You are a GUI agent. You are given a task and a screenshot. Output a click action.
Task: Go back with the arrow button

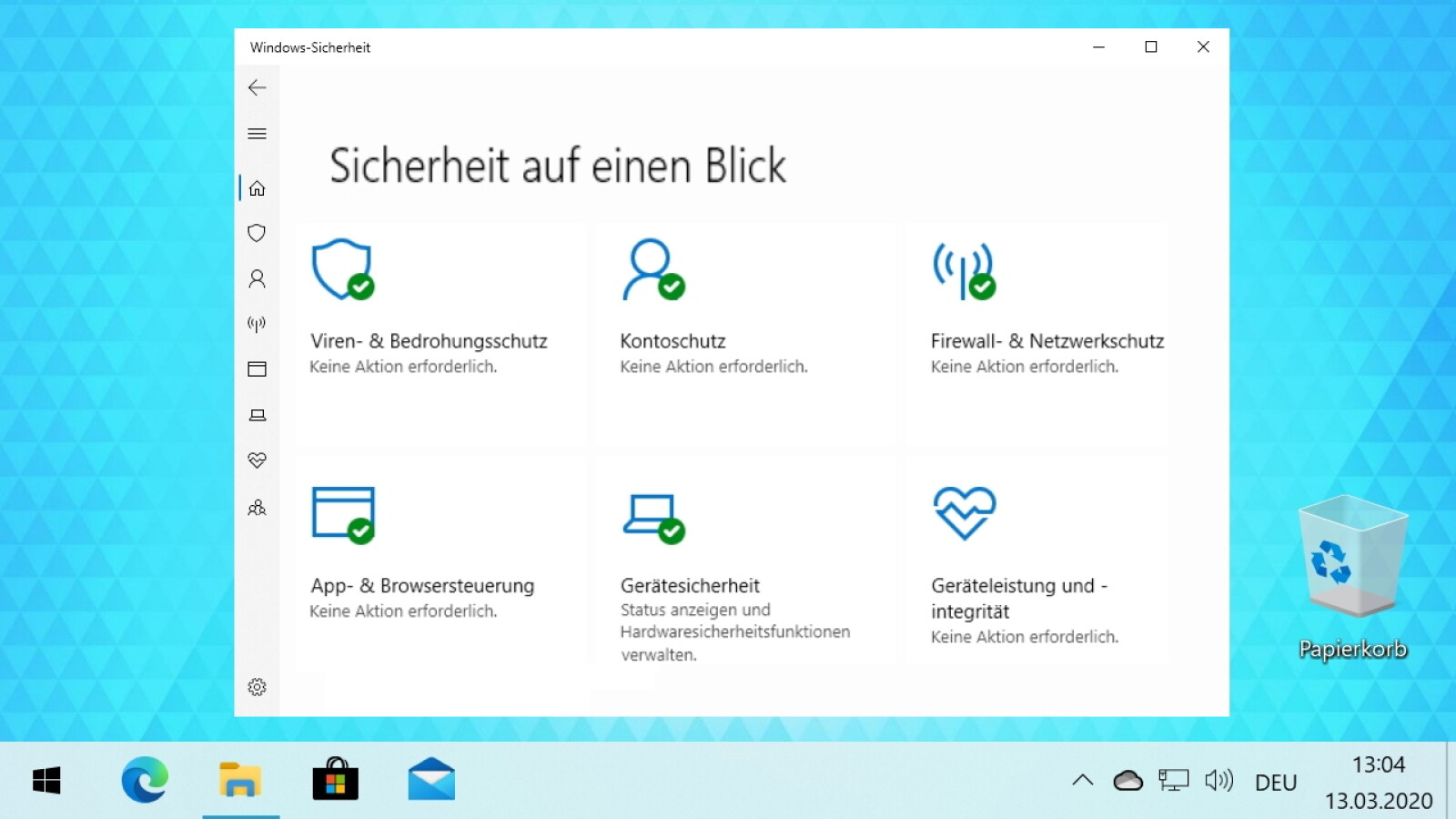(x=257, y=87)
